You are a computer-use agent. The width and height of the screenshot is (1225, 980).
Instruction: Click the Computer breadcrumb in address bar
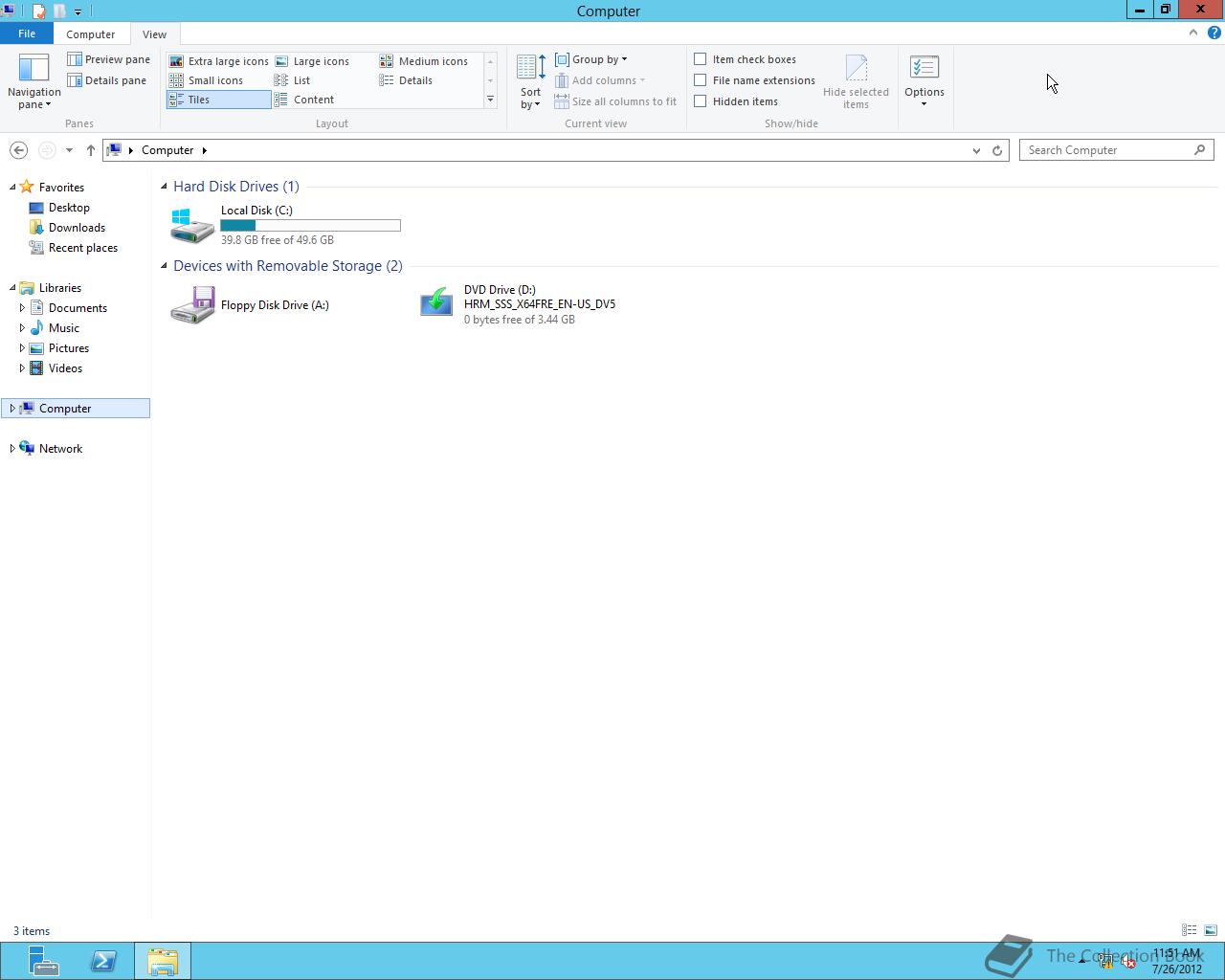(x=167, y=150)
